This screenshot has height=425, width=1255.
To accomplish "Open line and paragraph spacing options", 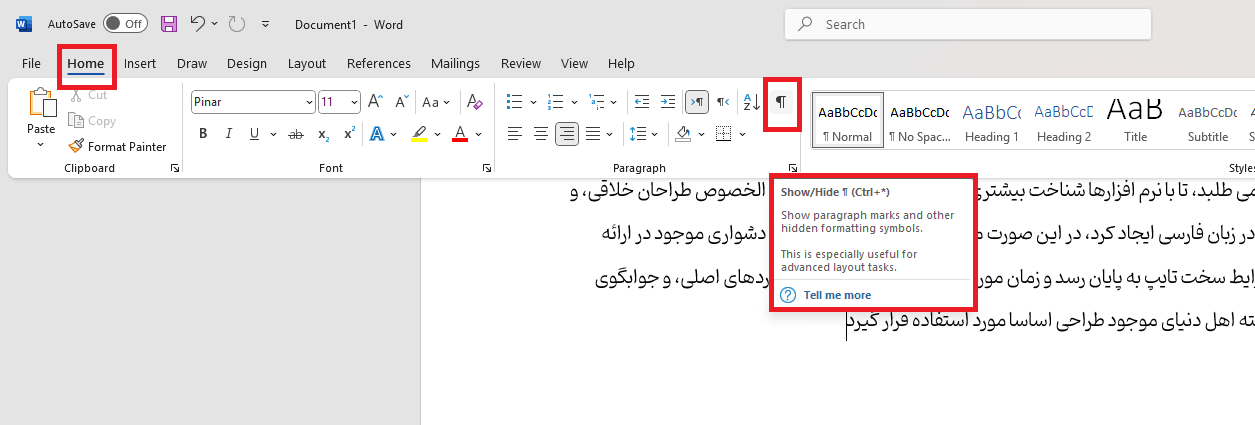I will click(636, 134).
